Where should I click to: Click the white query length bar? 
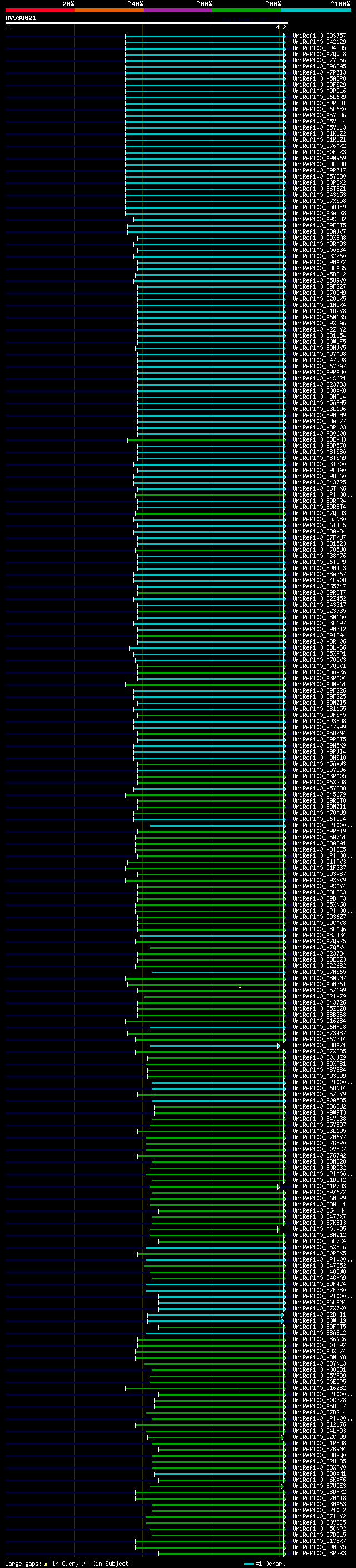147,23
